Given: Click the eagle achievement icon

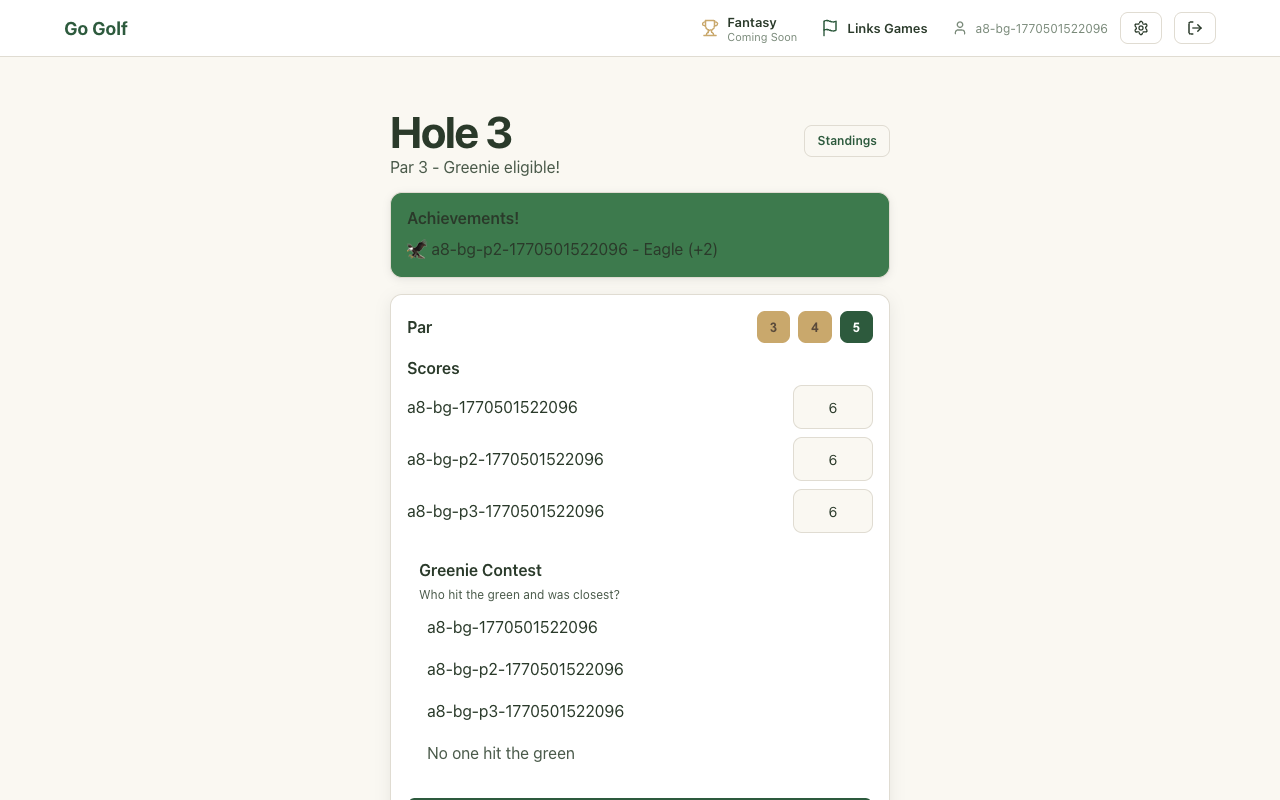Looking at the screenshot, I should 417,250.
